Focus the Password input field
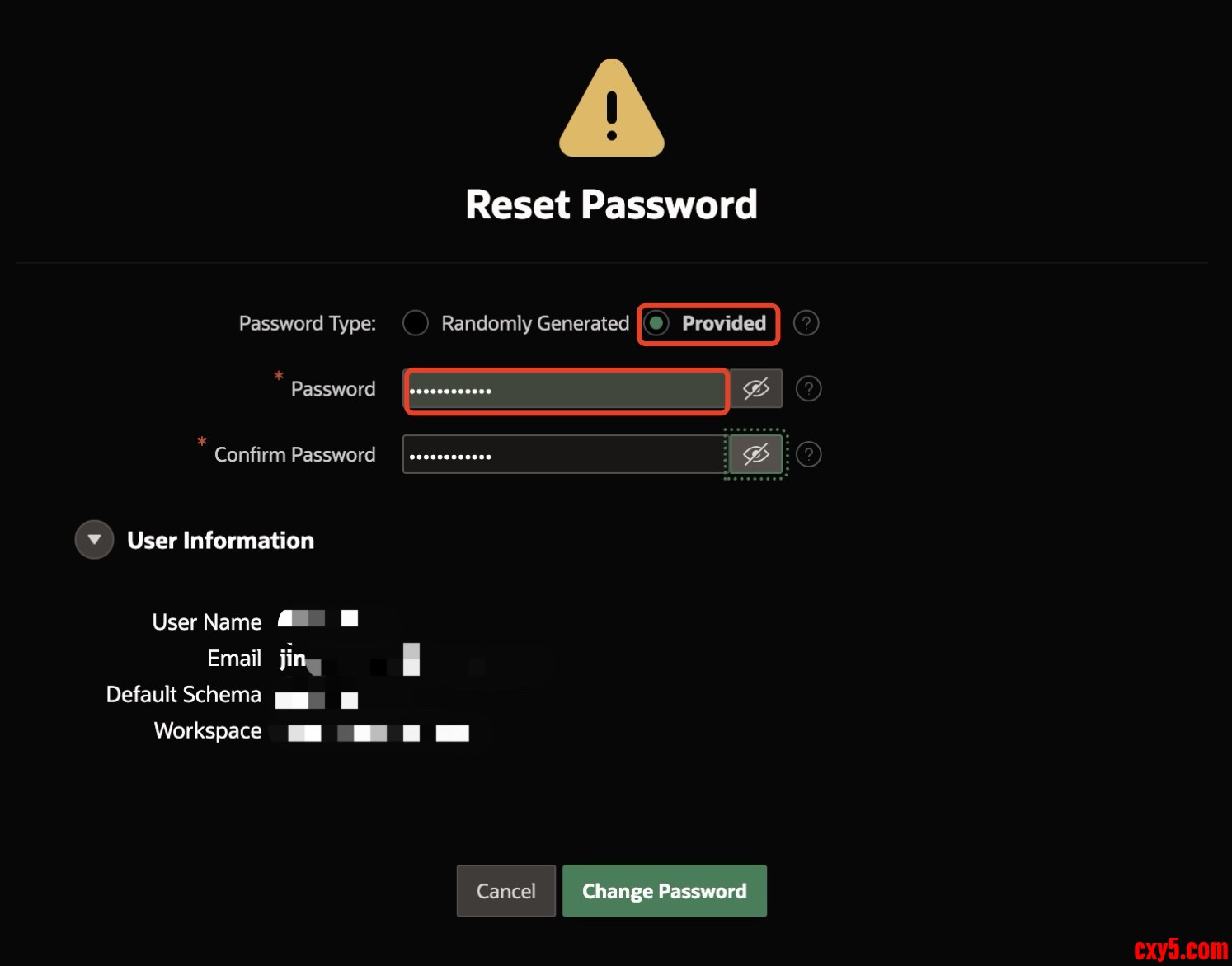Image resolution: width=1232 pixels, height=966 pixels. pos(566,390)
